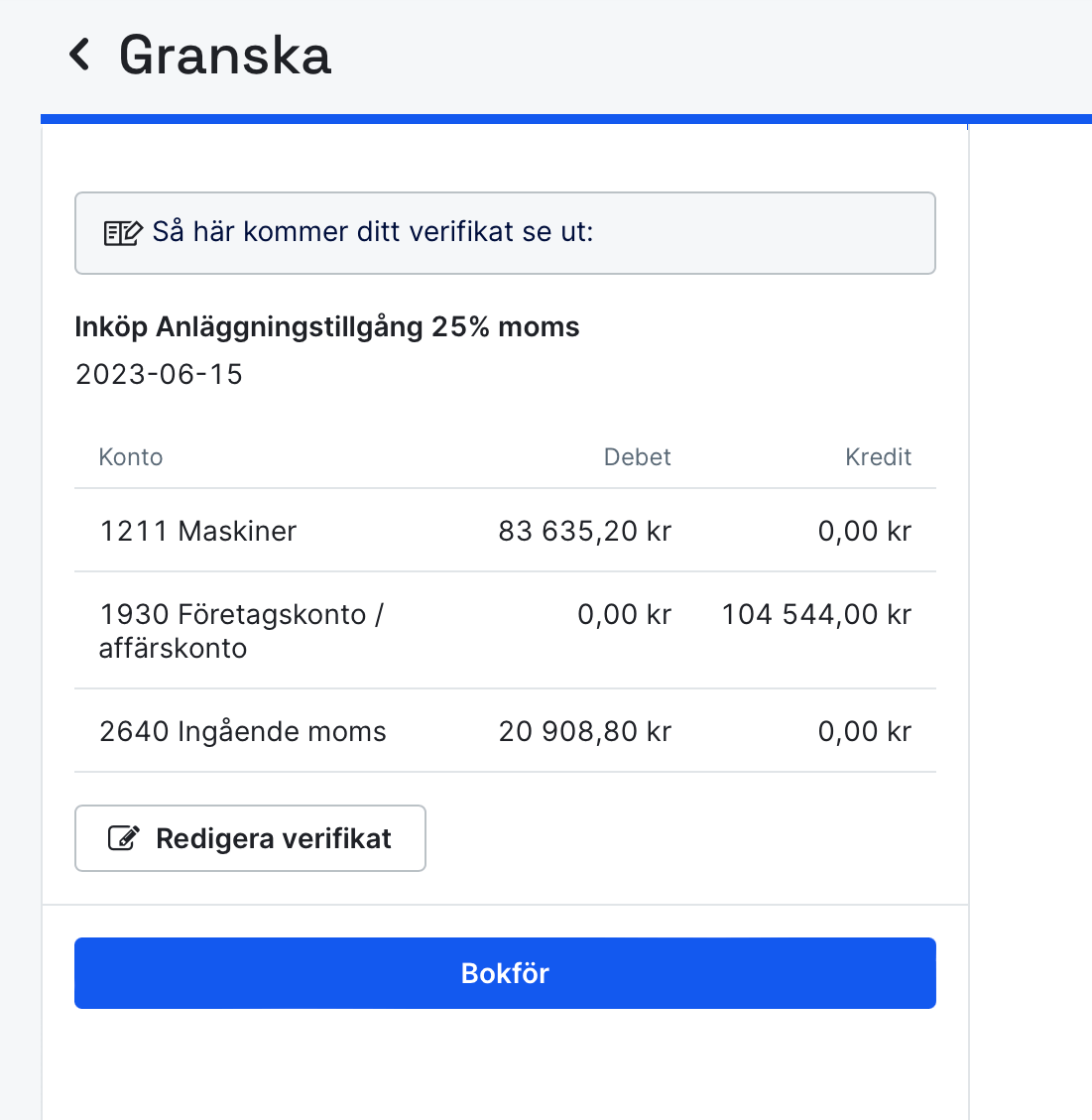This screenshot has width=1092, height=1120.
Task: Click the Granska page title
Action: point(224,56)
